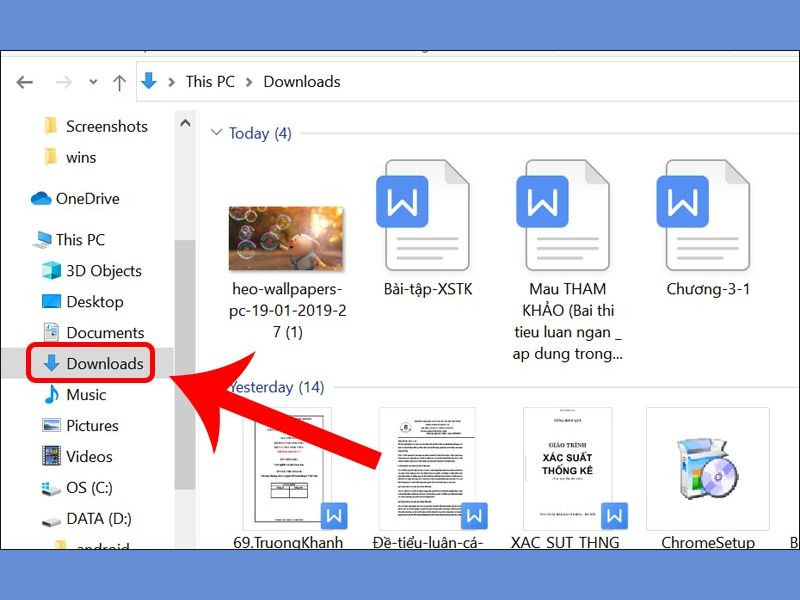This screenshot has width=800, height=600.
Task: Open Desktop in the navigation pane
Action: point(82,302)
